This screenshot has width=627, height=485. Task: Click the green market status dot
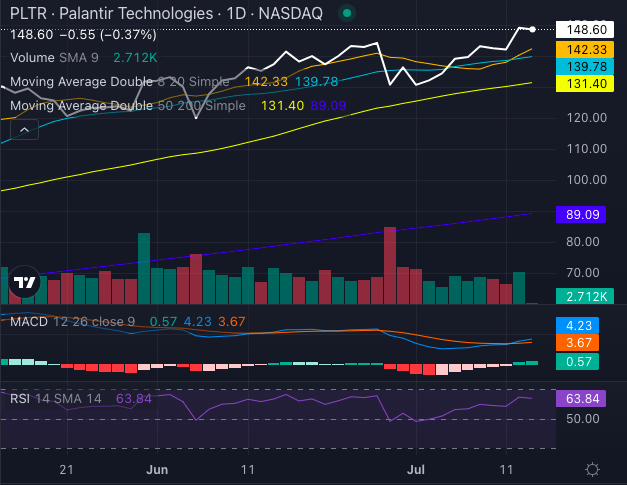point(347,14)
